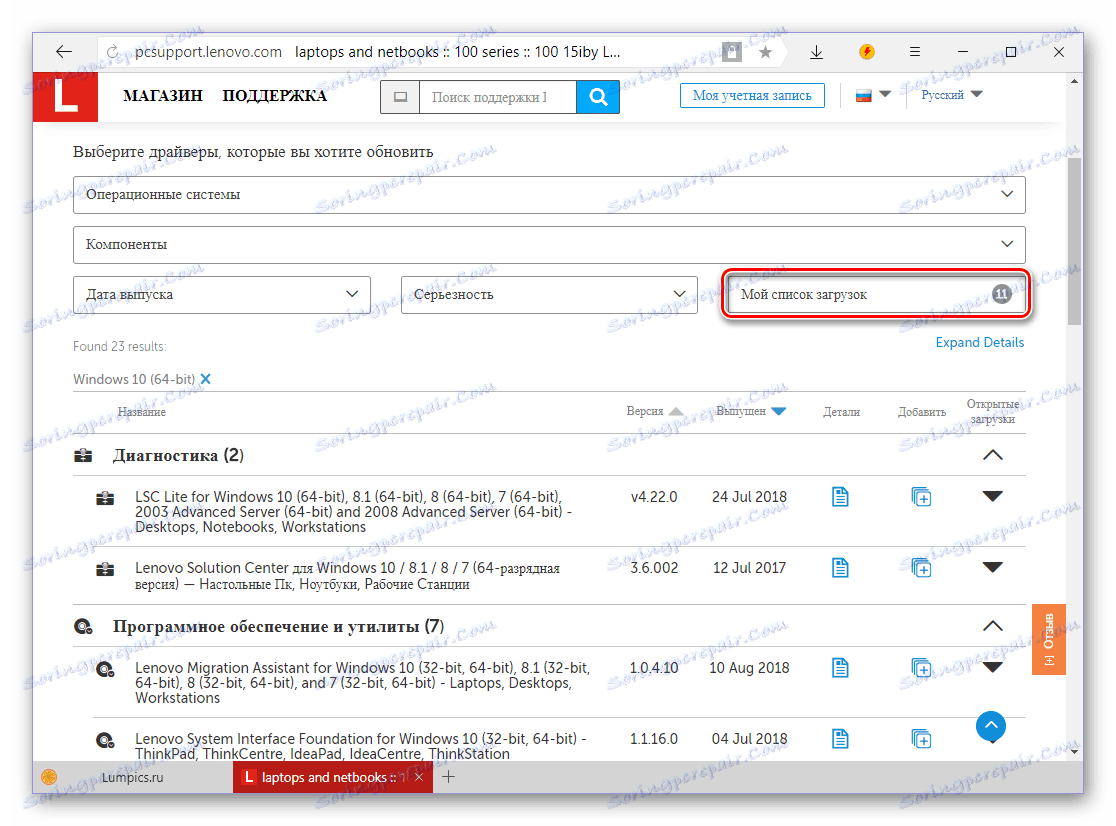Open the Русский language dropdown
Image resolution: width=1116 pixels, height=826 pixels.
[x=951, y=95]
